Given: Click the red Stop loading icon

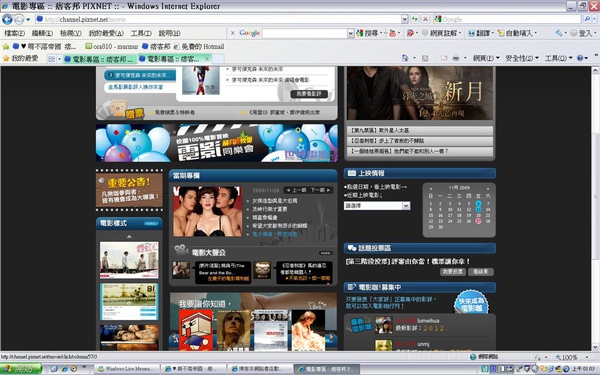Looking at the screenshot, I should point(425,19).
